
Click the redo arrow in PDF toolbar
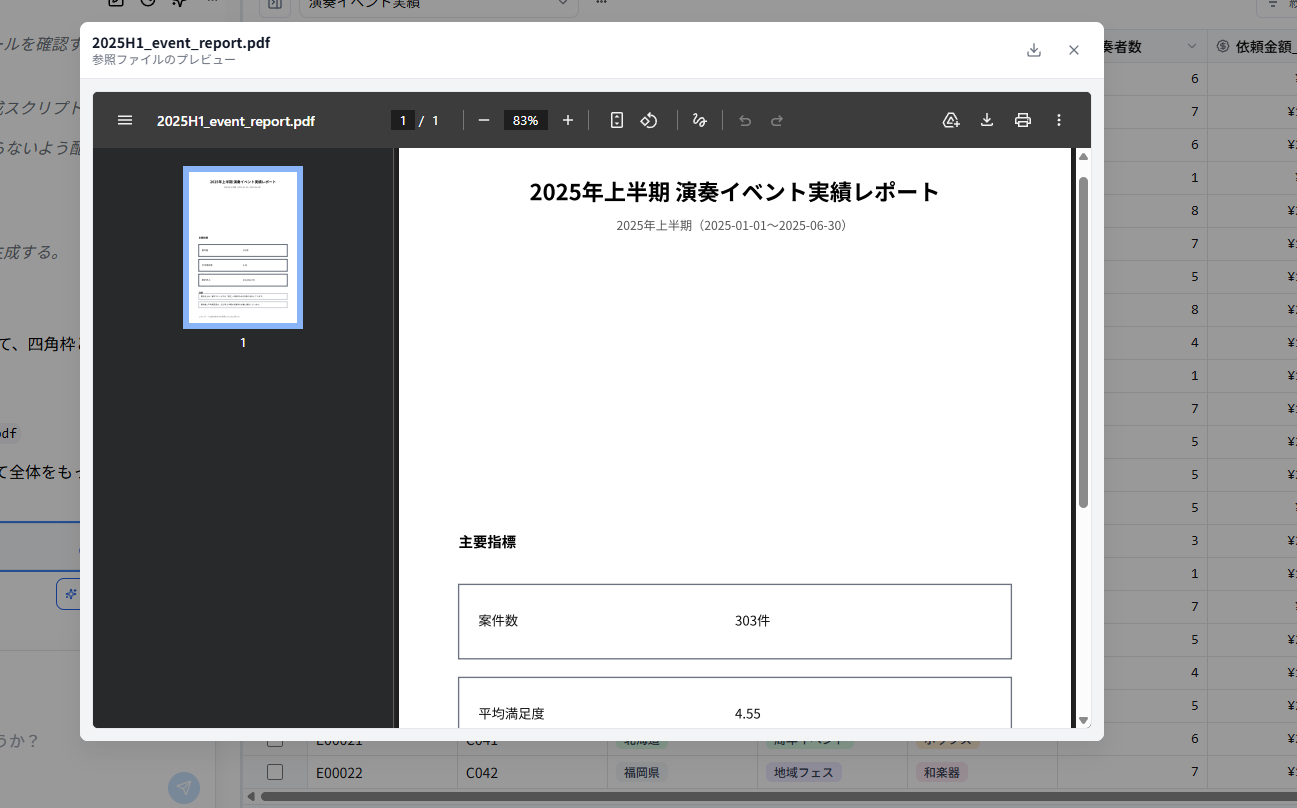pyautogui.click(x=777, y=120)
